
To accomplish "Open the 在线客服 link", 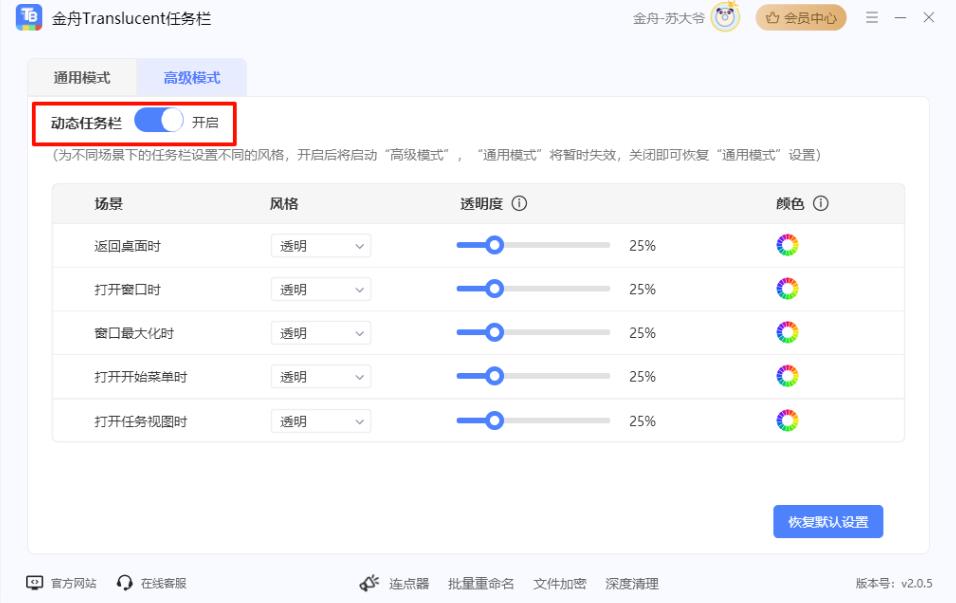I will point(163,583).
